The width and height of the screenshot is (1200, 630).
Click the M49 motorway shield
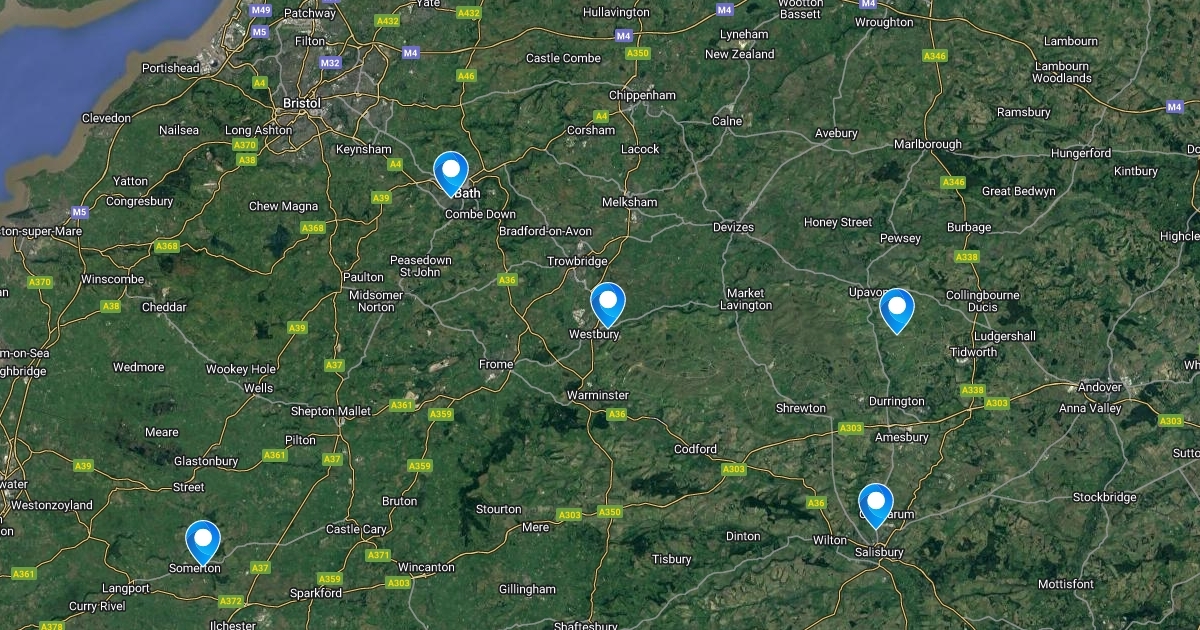coord(261,10)
